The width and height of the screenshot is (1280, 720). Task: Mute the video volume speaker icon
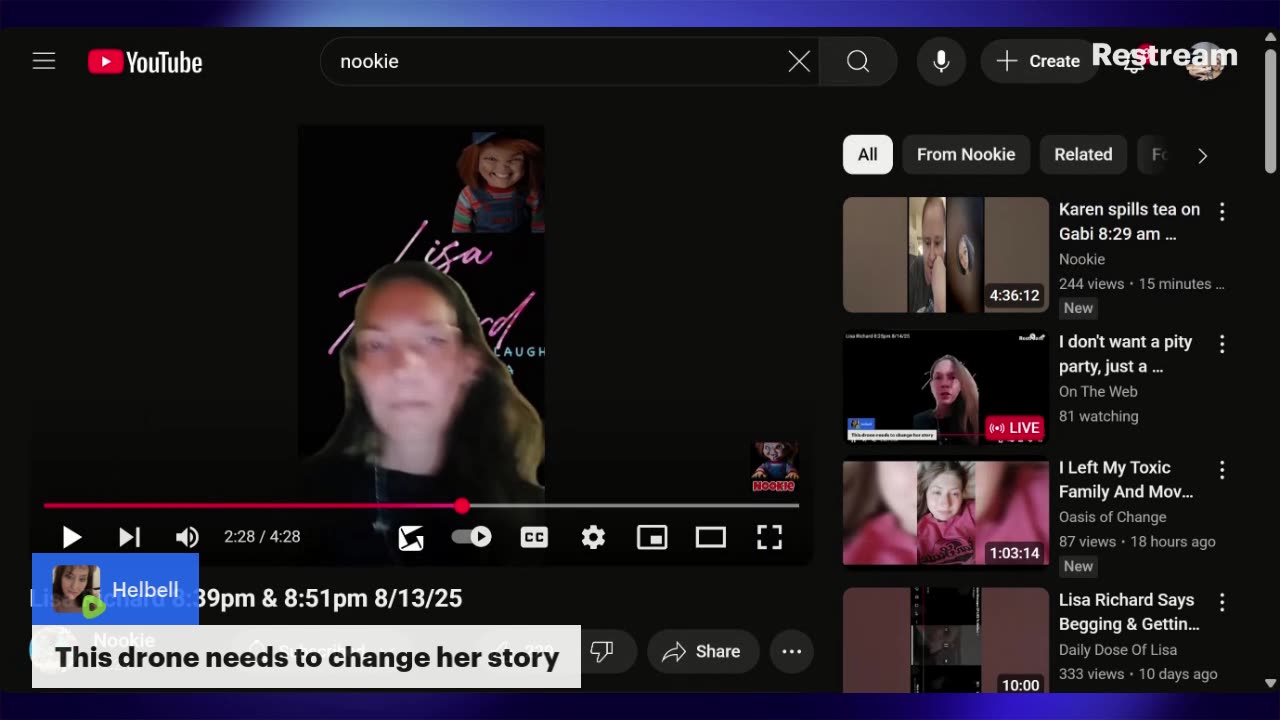point(187,537)
